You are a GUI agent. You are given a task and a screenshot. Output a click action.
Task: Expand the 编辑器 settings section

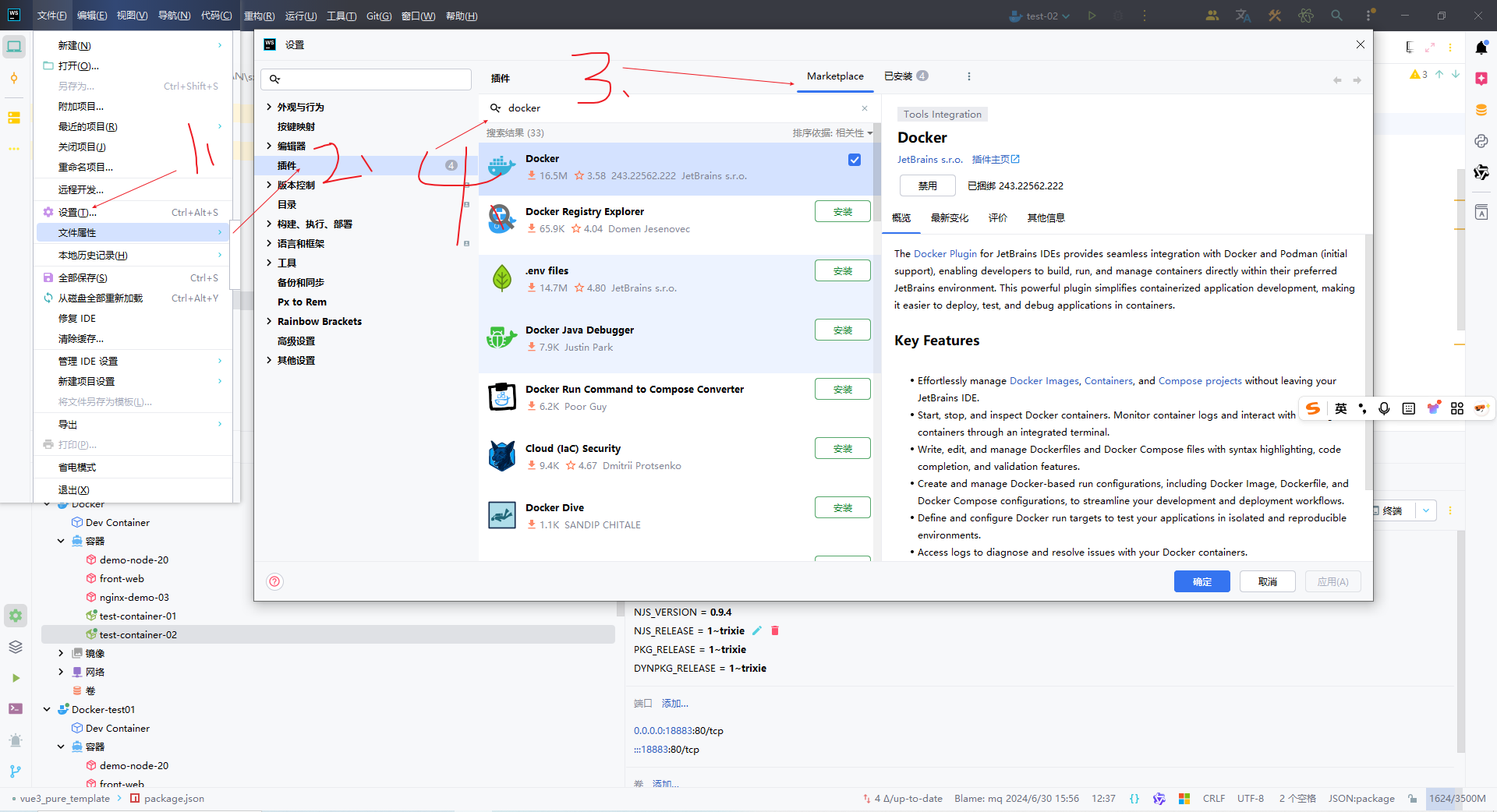269,146
